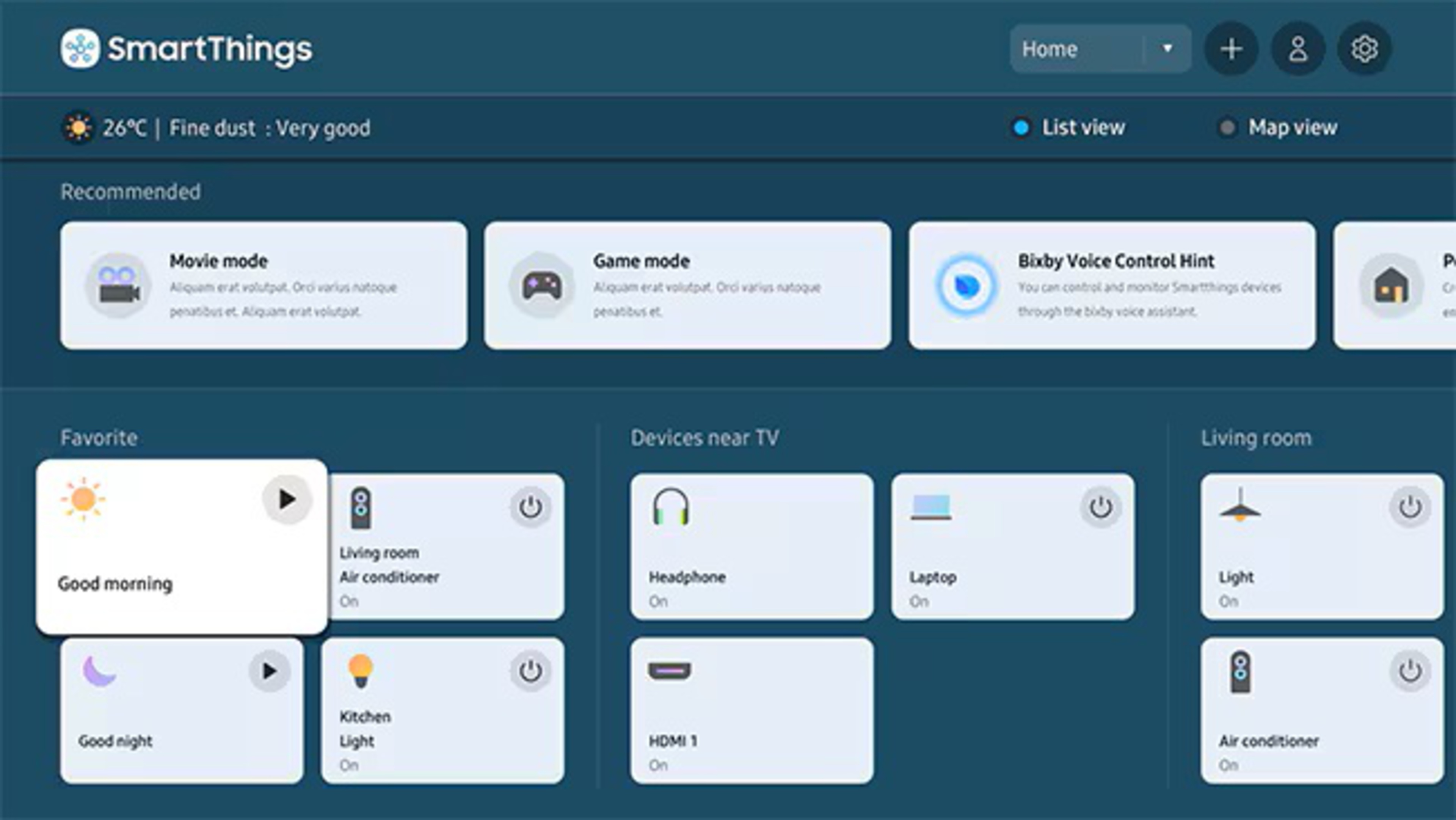
Task: Toggle power for Living room Air conditioner
Action: point(530,507)
